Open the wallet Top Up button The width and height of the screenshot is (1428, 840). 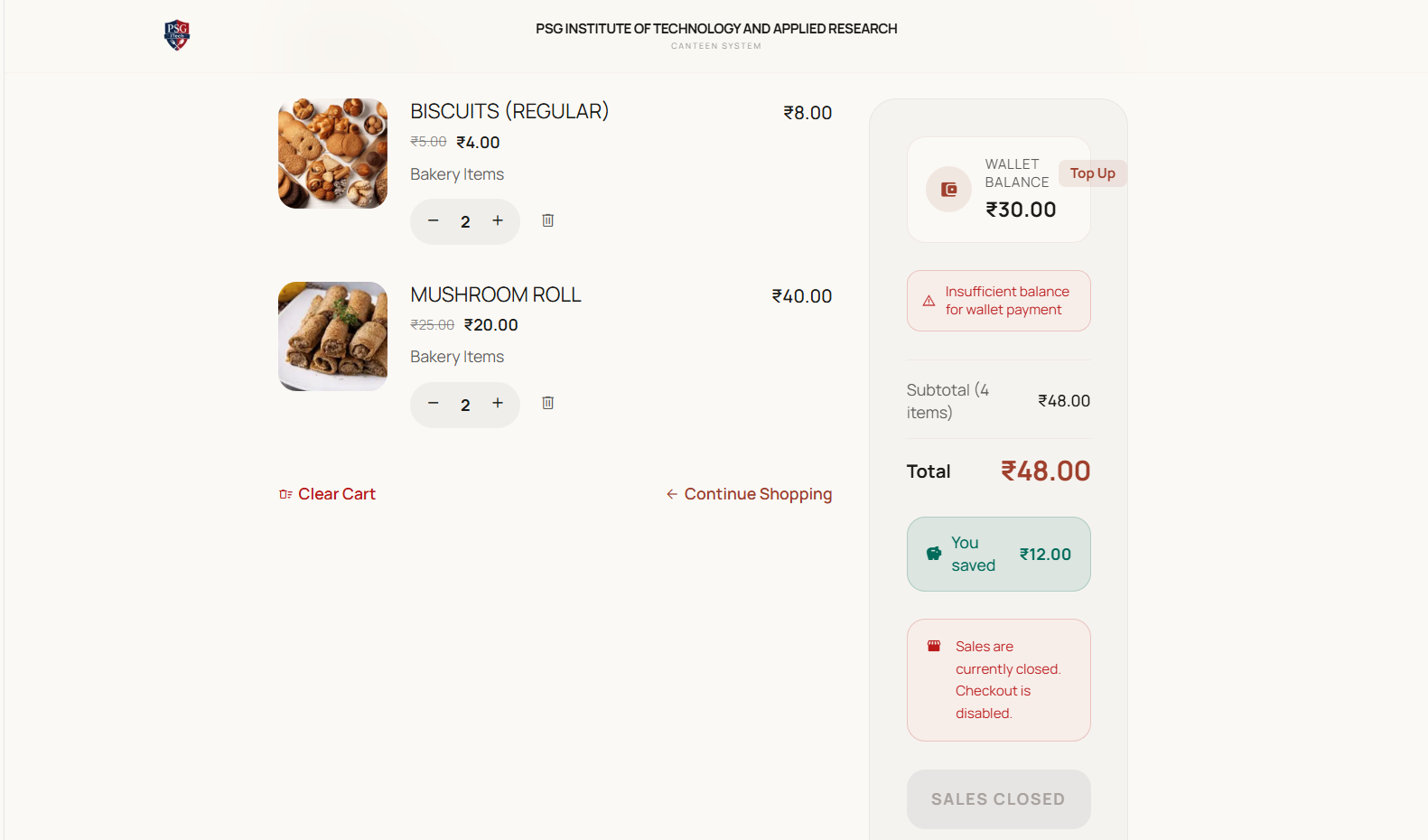[x=1092, y=173]
